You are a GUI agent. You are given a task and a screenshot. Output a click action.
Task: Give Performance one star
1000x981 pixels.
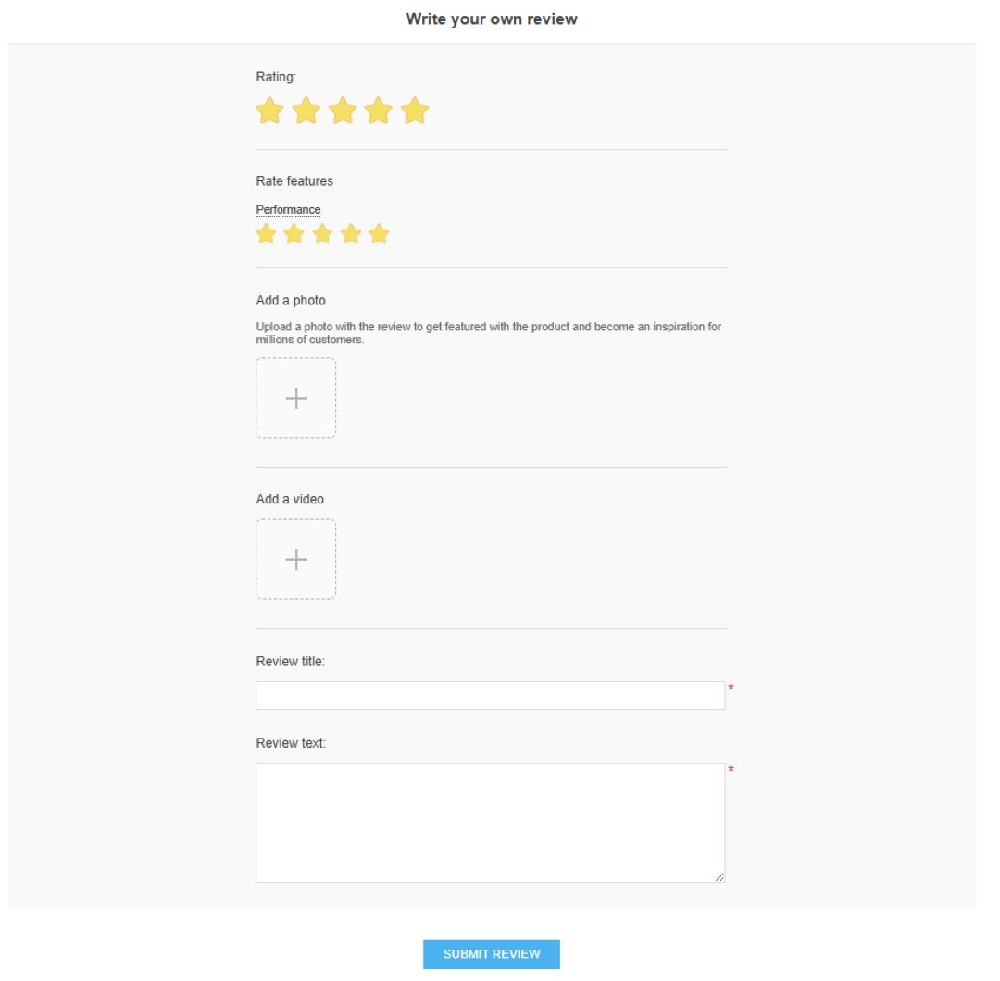264,233
